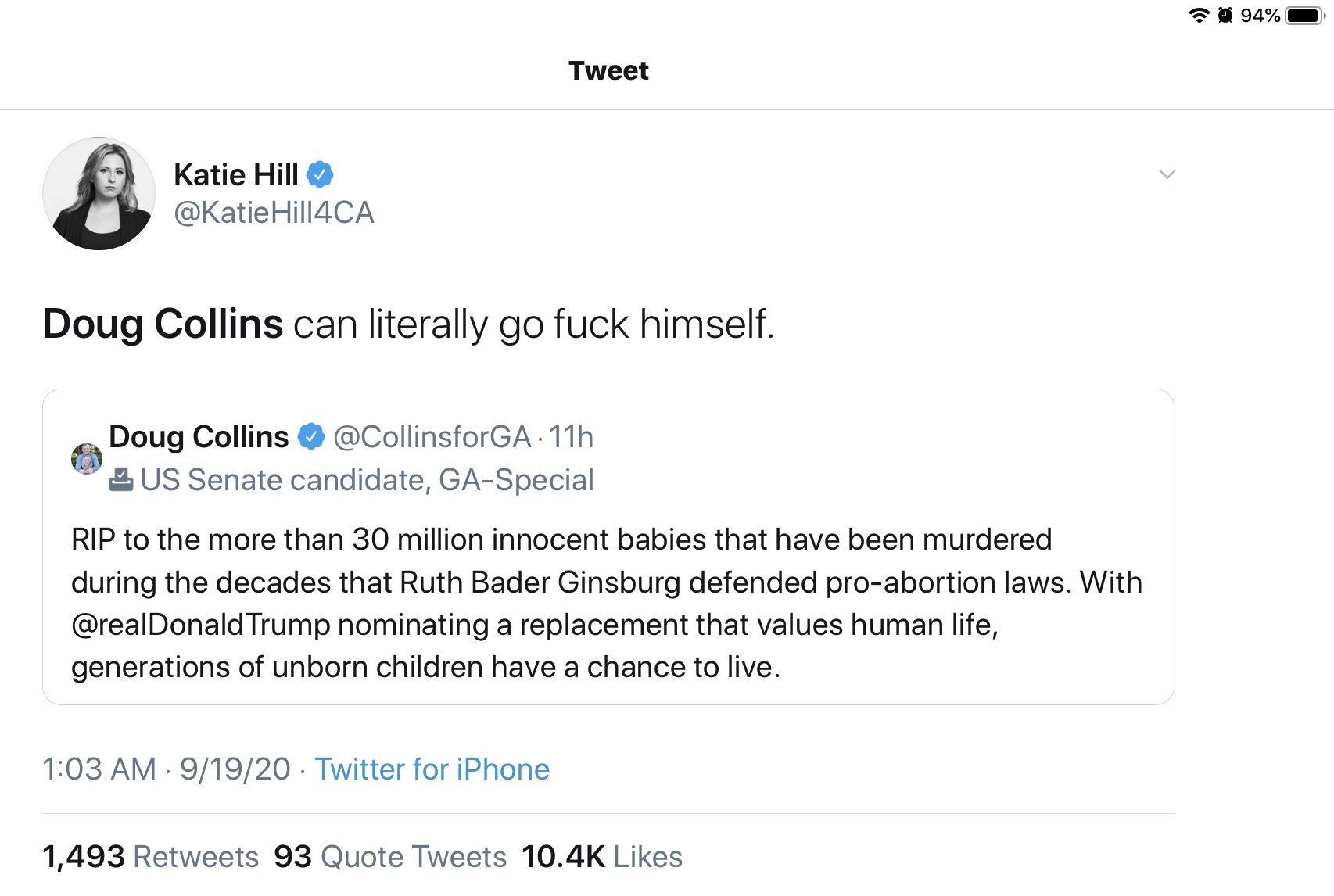Open Doug Collins's small avatar in quoted tweet

click(87, 459)
